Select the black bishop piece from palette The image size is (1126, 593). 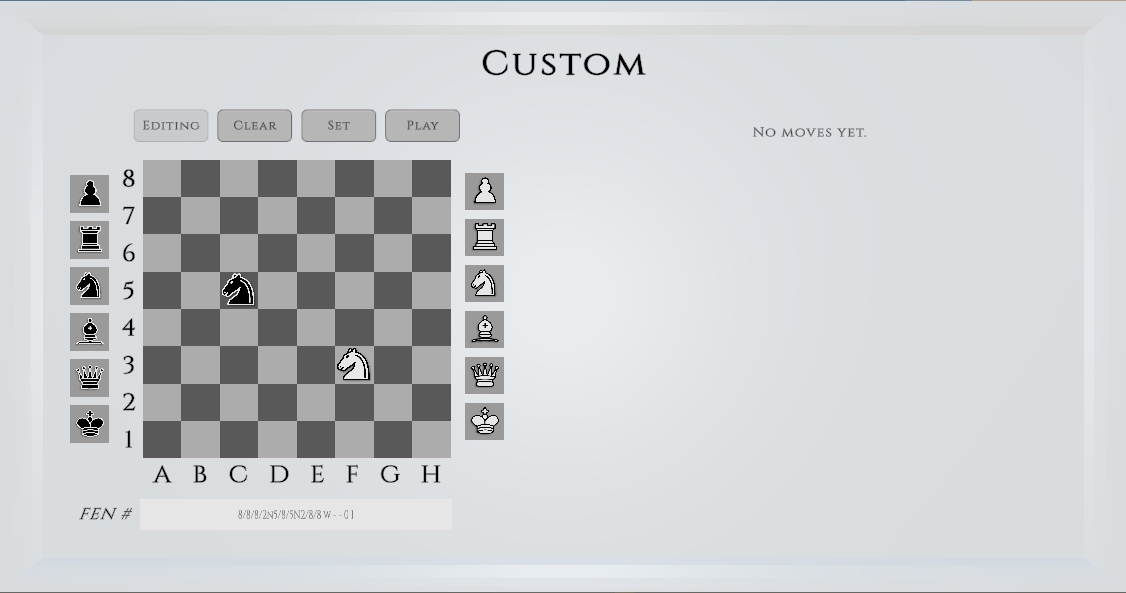tap(90, 332)
